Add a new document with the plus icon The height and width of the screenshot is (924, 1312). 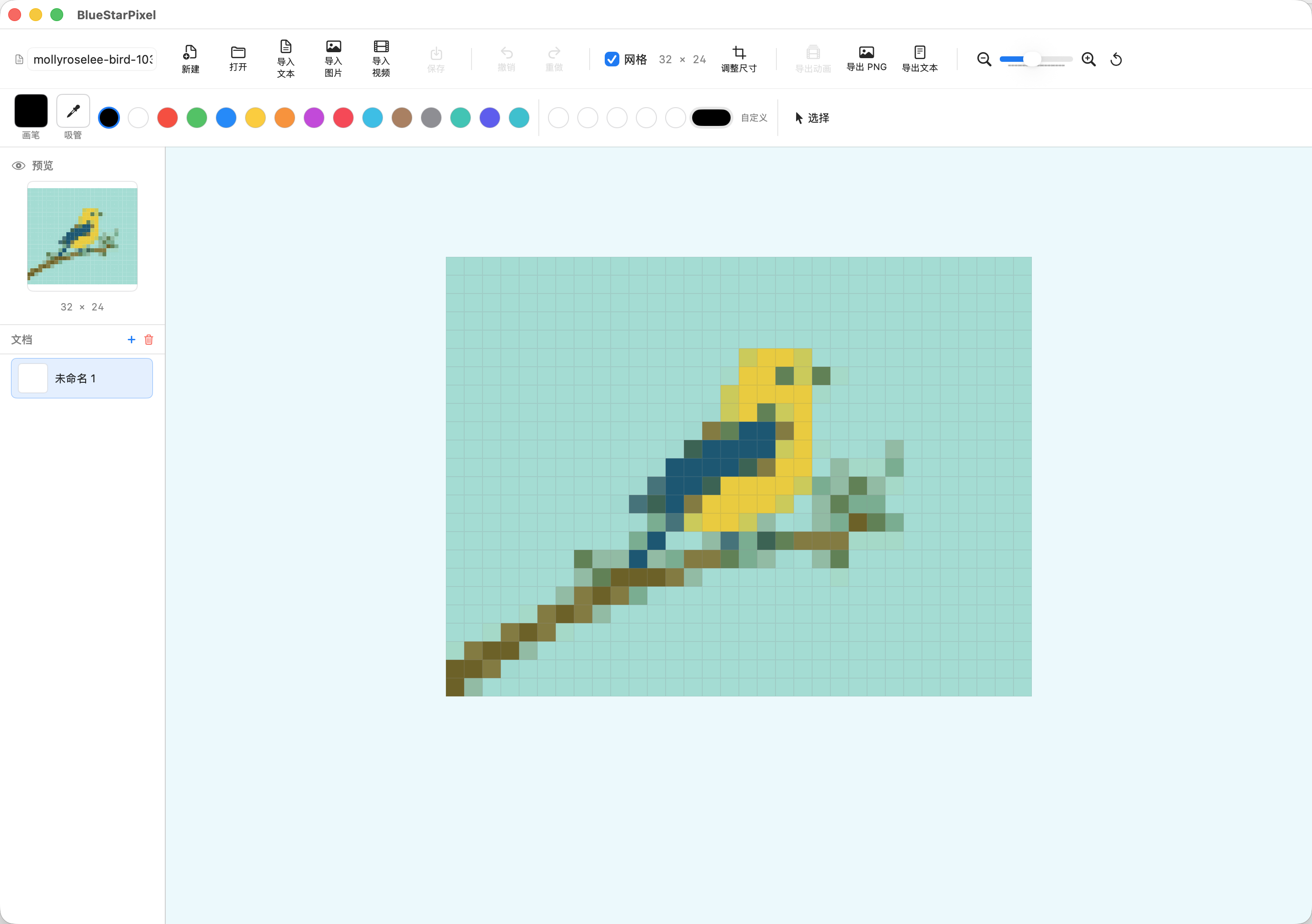pyautogui.click(x=131, y=339)
